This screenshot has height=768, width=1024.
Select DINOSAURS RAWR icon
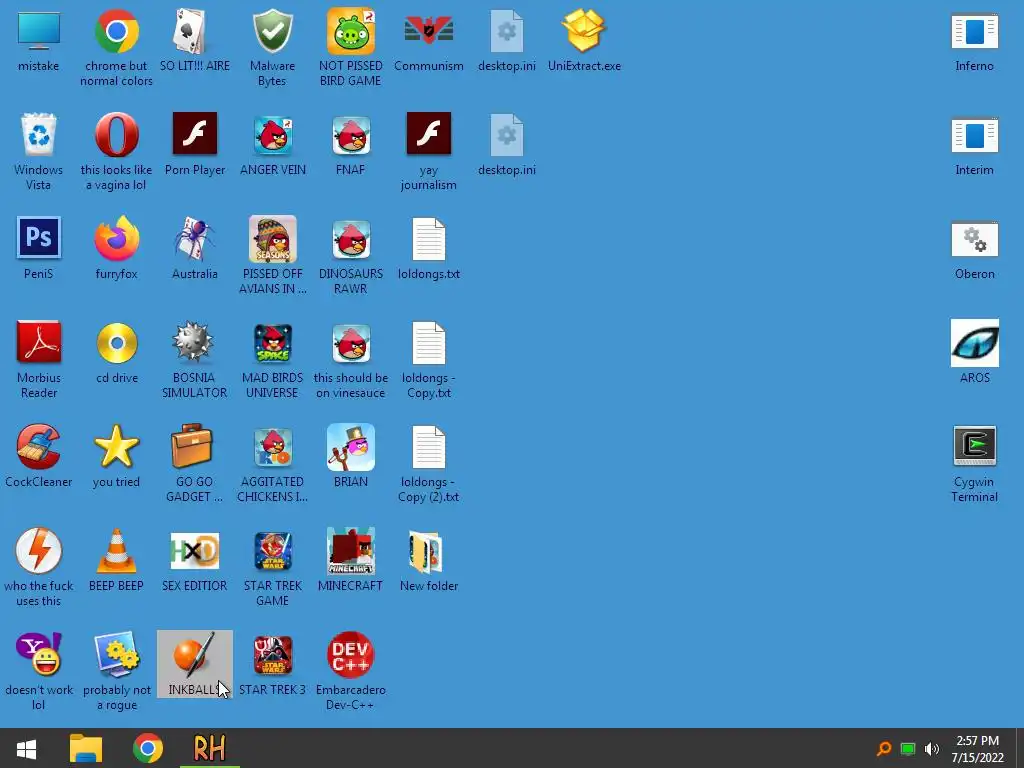click(351, 239)
